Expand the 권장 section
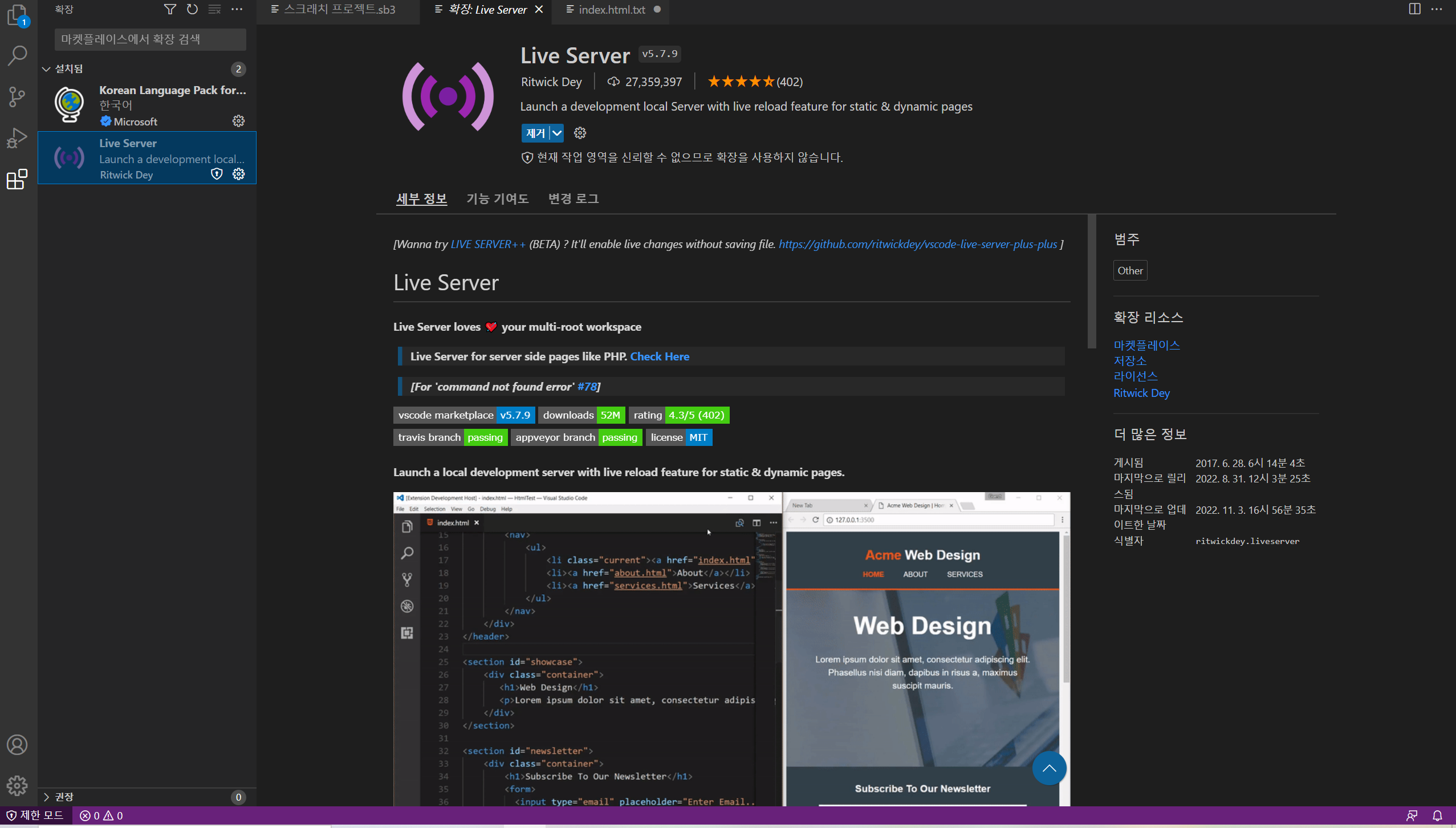 [46, 797]
